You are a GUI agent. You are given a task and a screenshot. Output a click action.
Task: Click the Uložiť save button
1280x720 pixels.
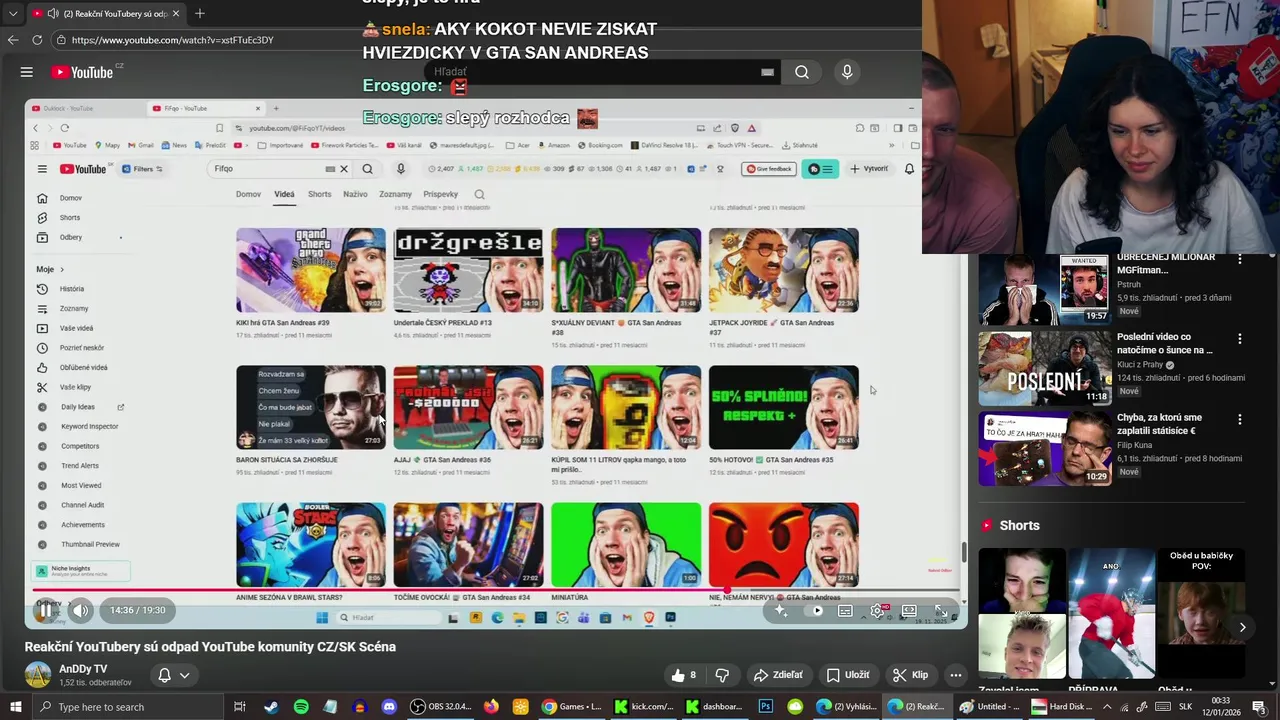pos(848,675)
